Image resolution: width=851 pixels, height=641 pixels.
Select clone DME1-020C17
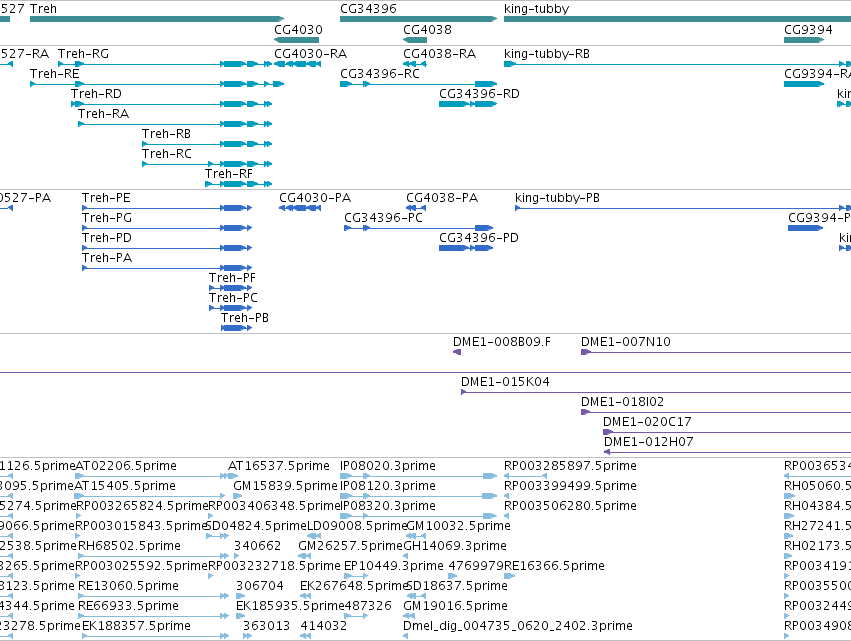pos(727,432)
